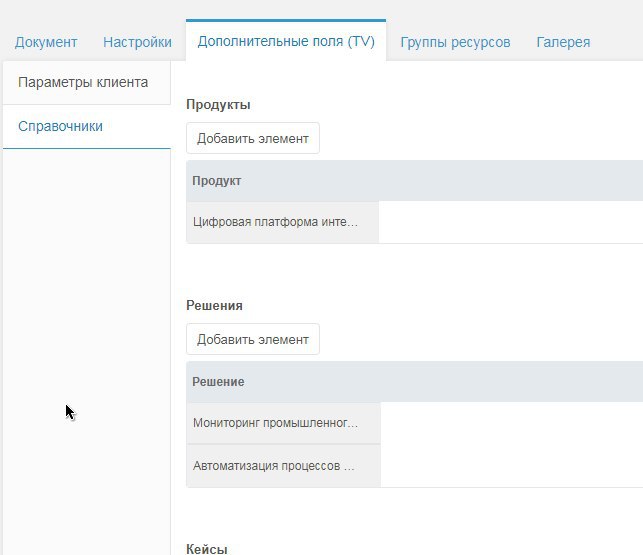
Task: Open the Параметры клиента vertical tab
Action: pos(87,82)
